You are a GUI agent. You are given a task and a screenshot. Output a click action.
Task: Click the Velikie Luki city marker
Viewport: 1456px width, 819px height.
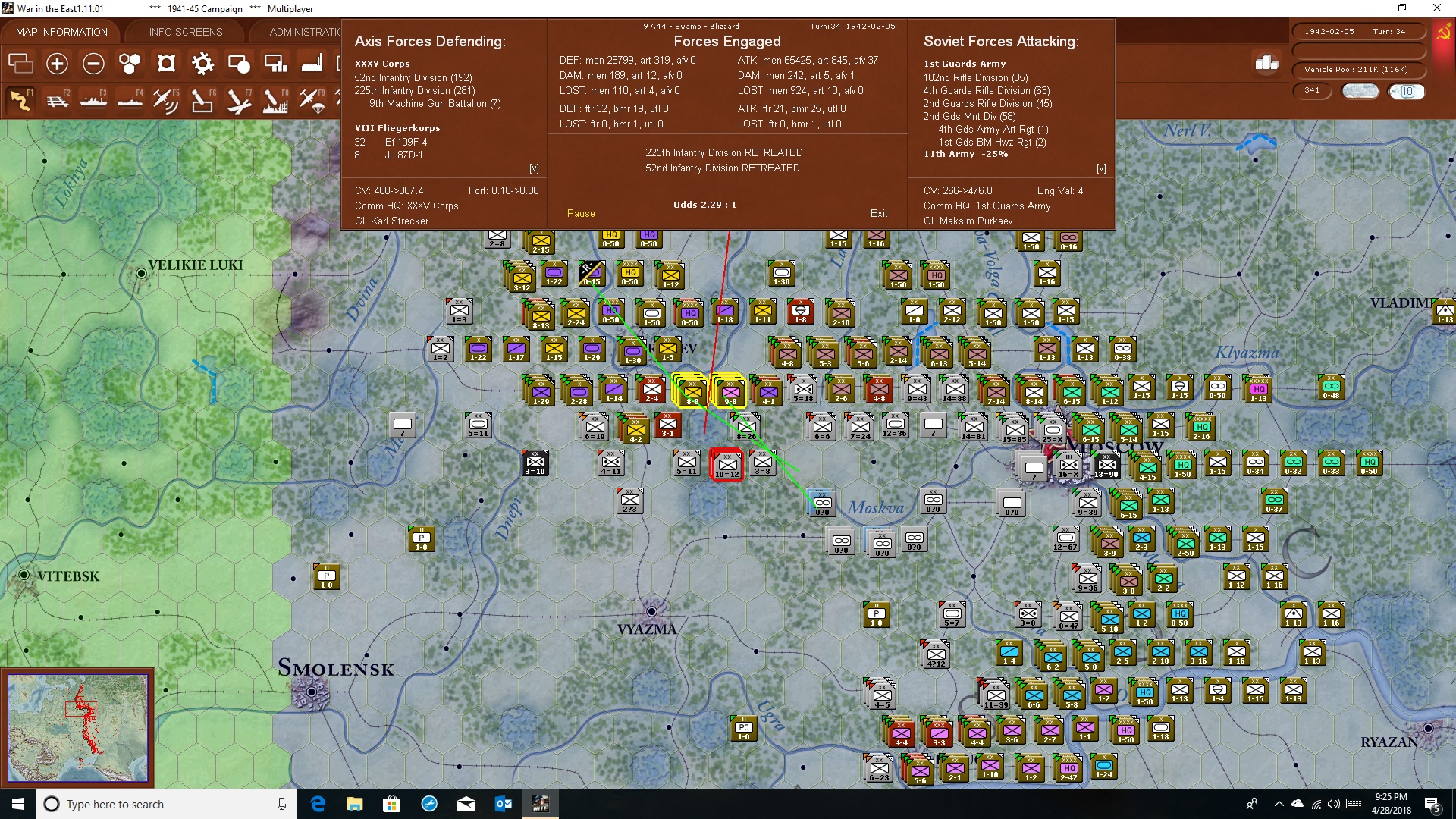pos(141,274)
